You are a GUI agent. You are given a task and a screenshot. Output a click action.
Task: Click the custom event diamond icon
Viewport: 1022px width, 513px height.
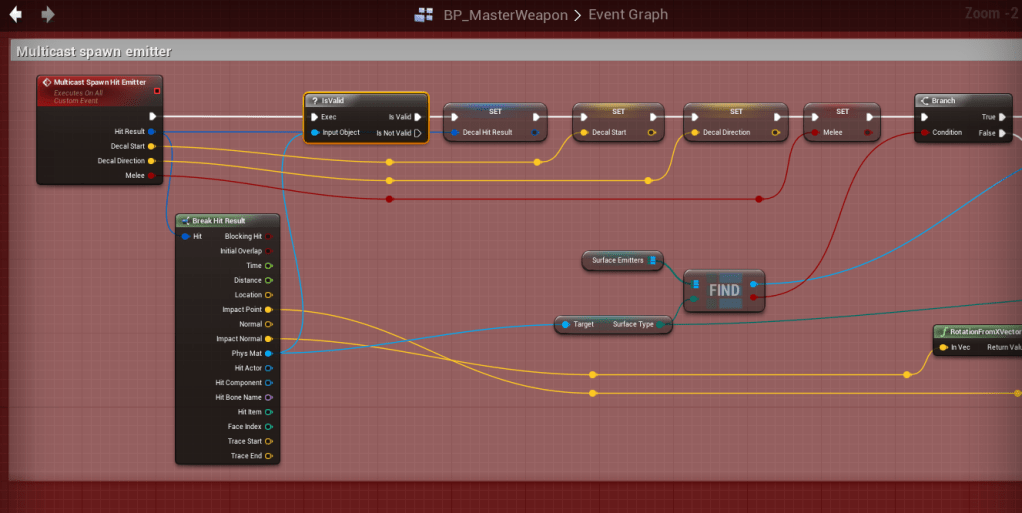point(47,82)
